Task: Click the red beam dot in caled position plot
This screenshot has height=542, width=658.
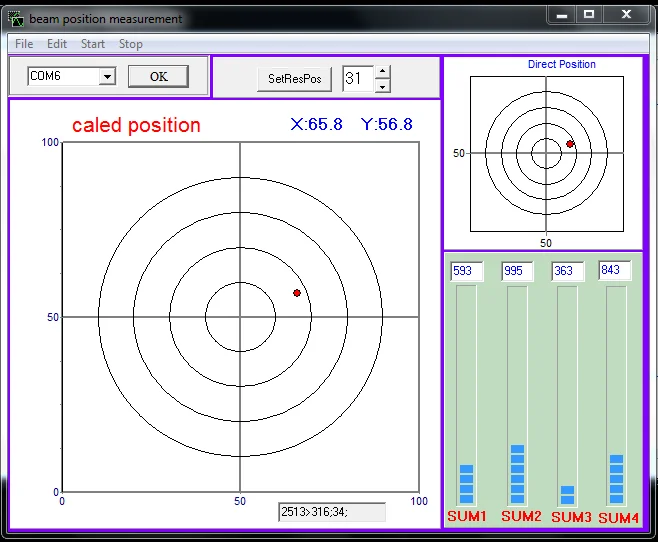Action: 297,292
